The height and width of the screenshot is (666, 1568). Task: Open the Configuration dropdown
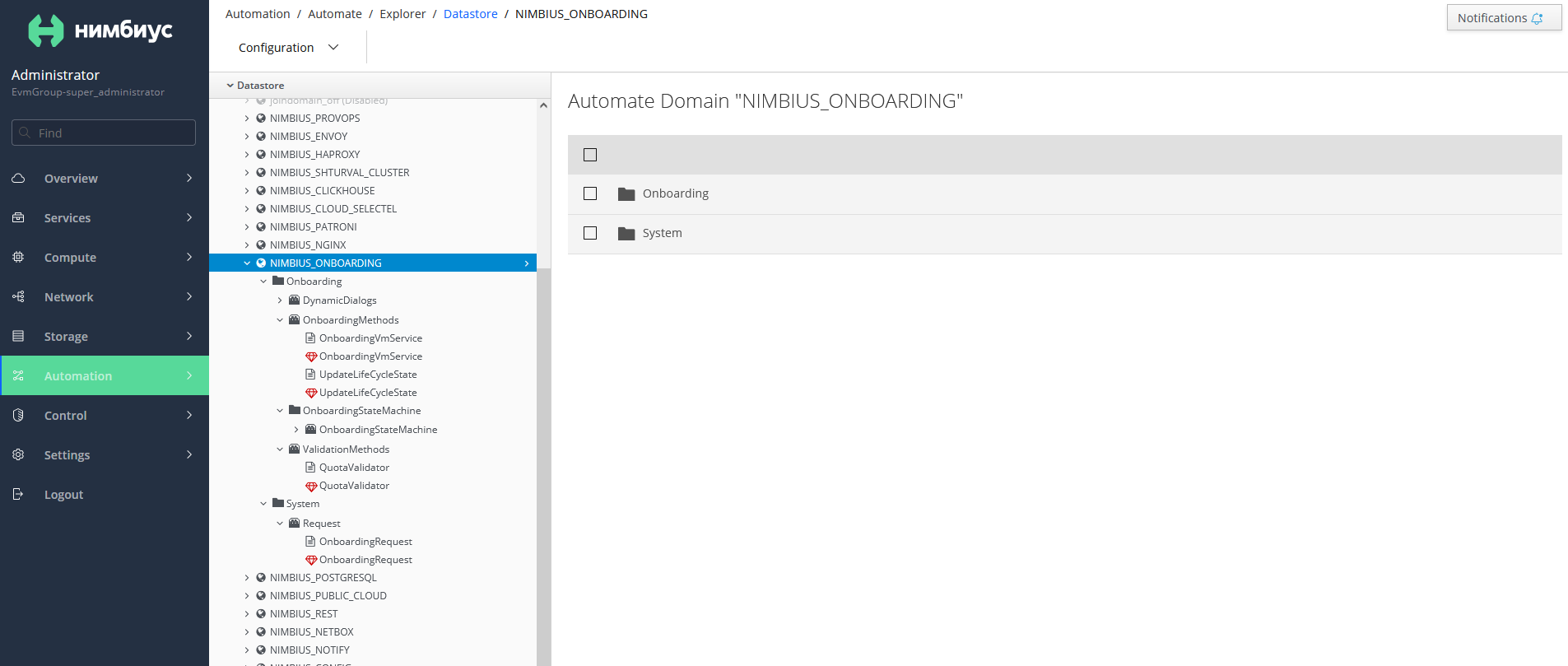click(288, 48)
